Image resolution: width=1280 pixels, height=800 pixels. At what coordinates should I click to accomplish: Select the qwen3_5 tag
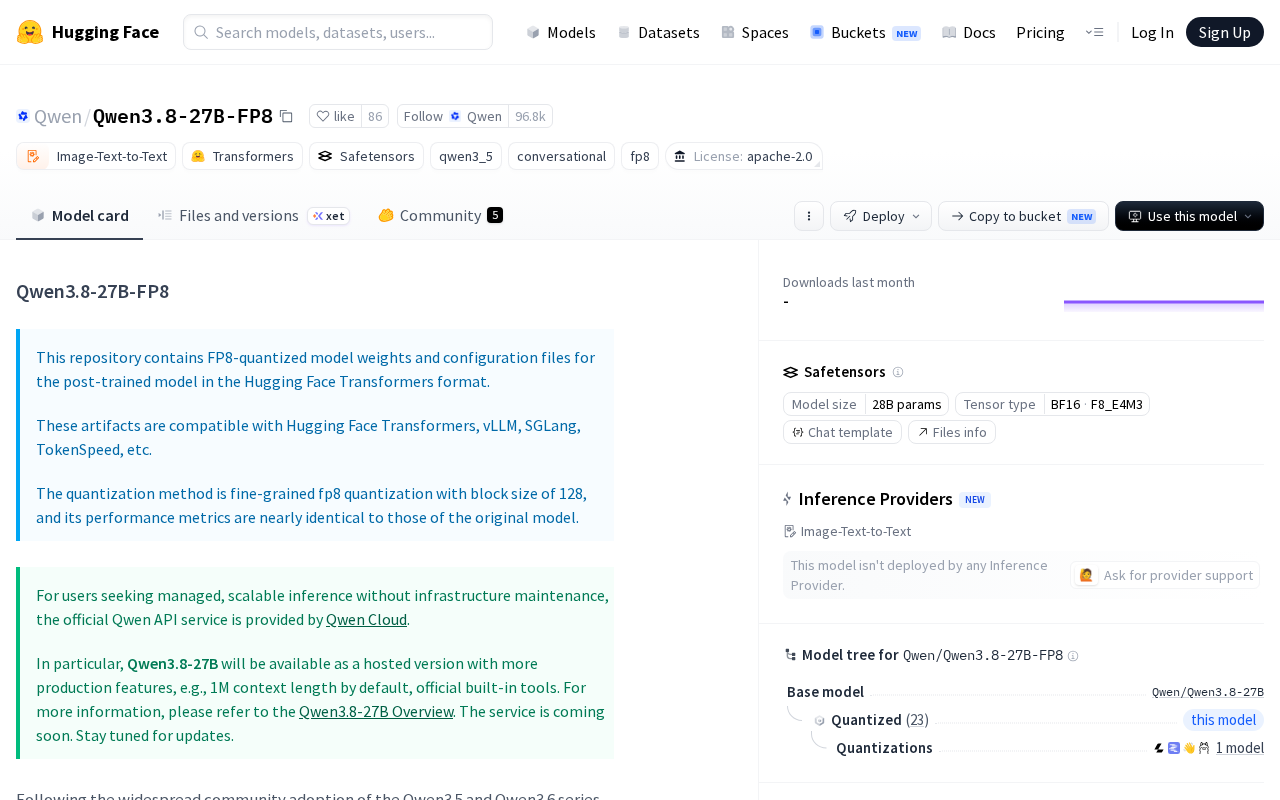pyautogui.click(x=466, y=156)
